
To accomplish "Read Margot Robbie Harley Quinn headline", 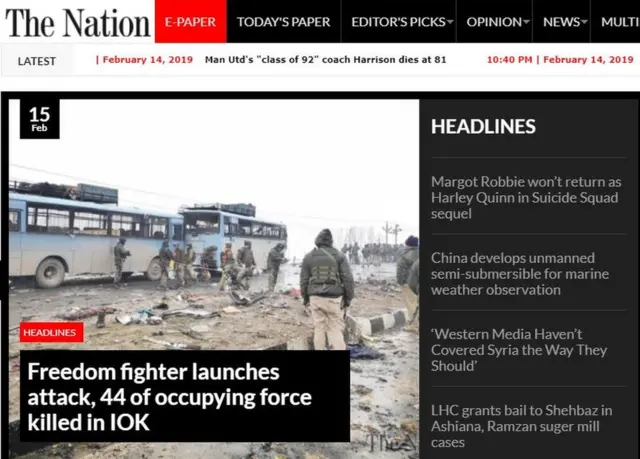I will [x=526, y=197].
